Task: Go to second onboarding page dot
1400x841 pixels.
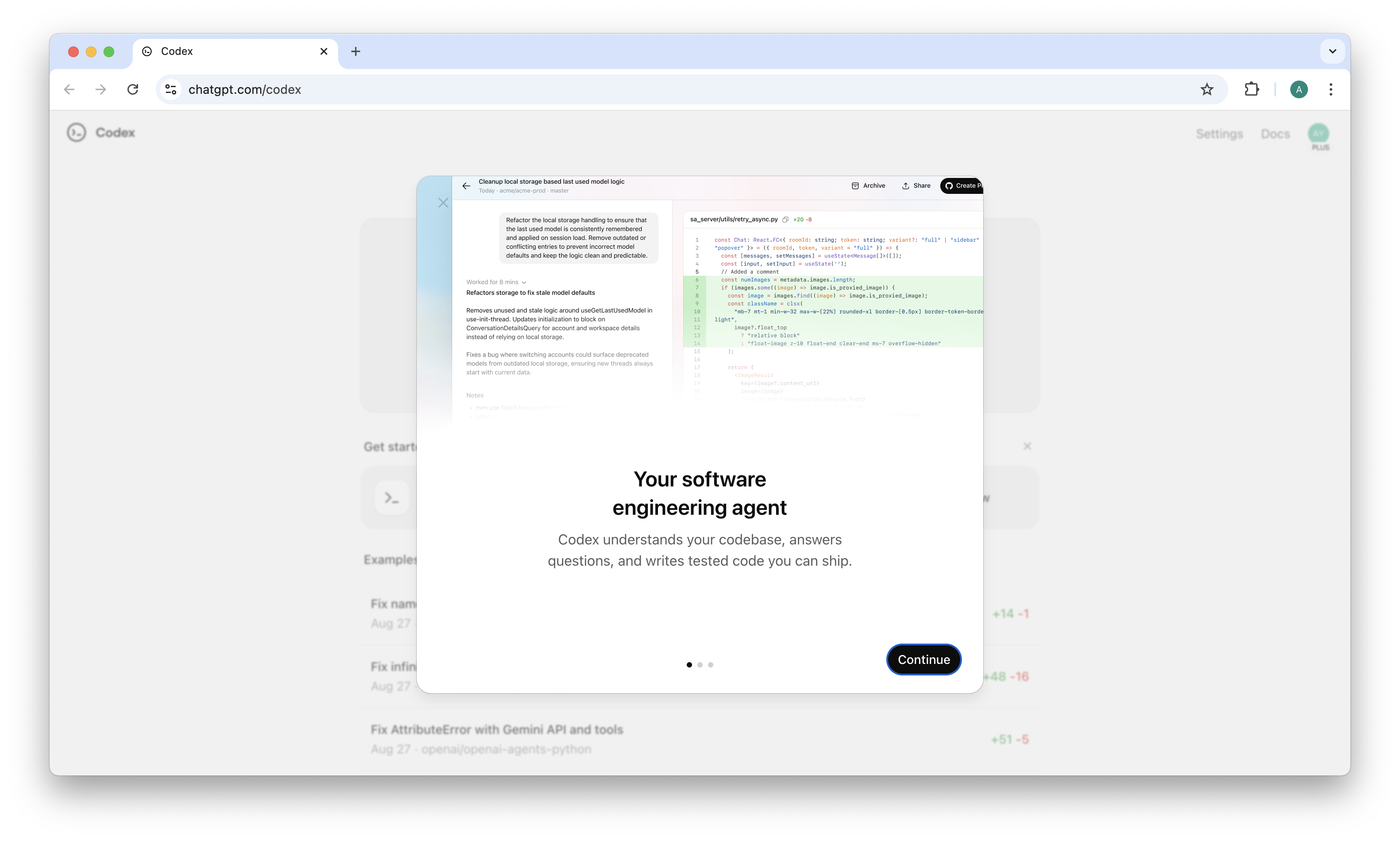Action: pyautogui.click(x=700, y=665)
